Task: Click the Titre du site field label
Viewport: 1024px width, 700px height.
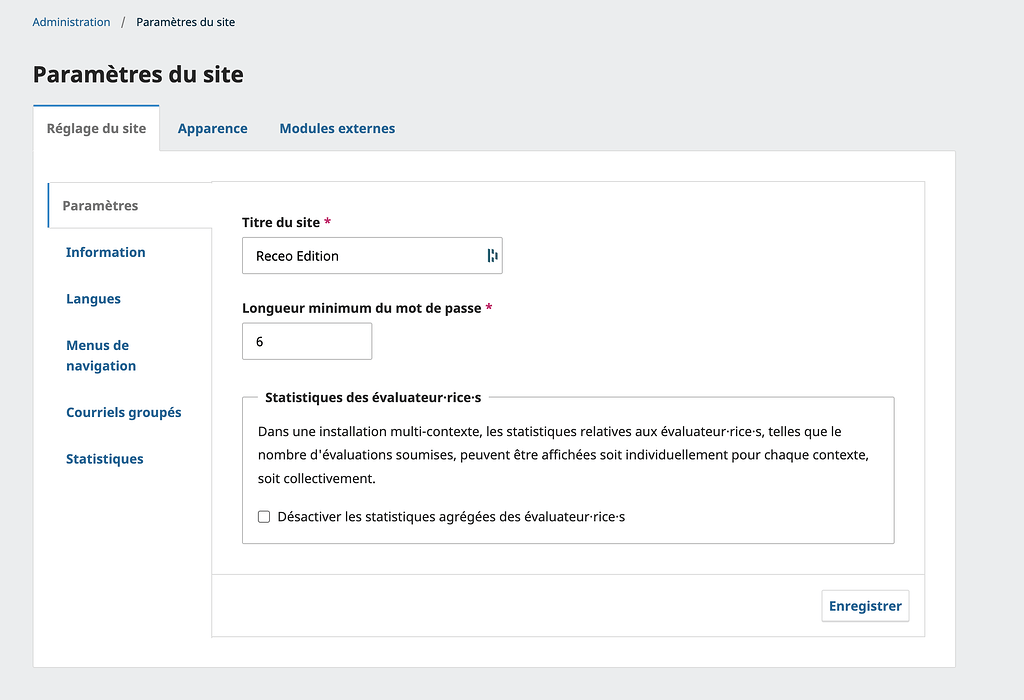Action: pyautogui.click(x=281, y=222)
